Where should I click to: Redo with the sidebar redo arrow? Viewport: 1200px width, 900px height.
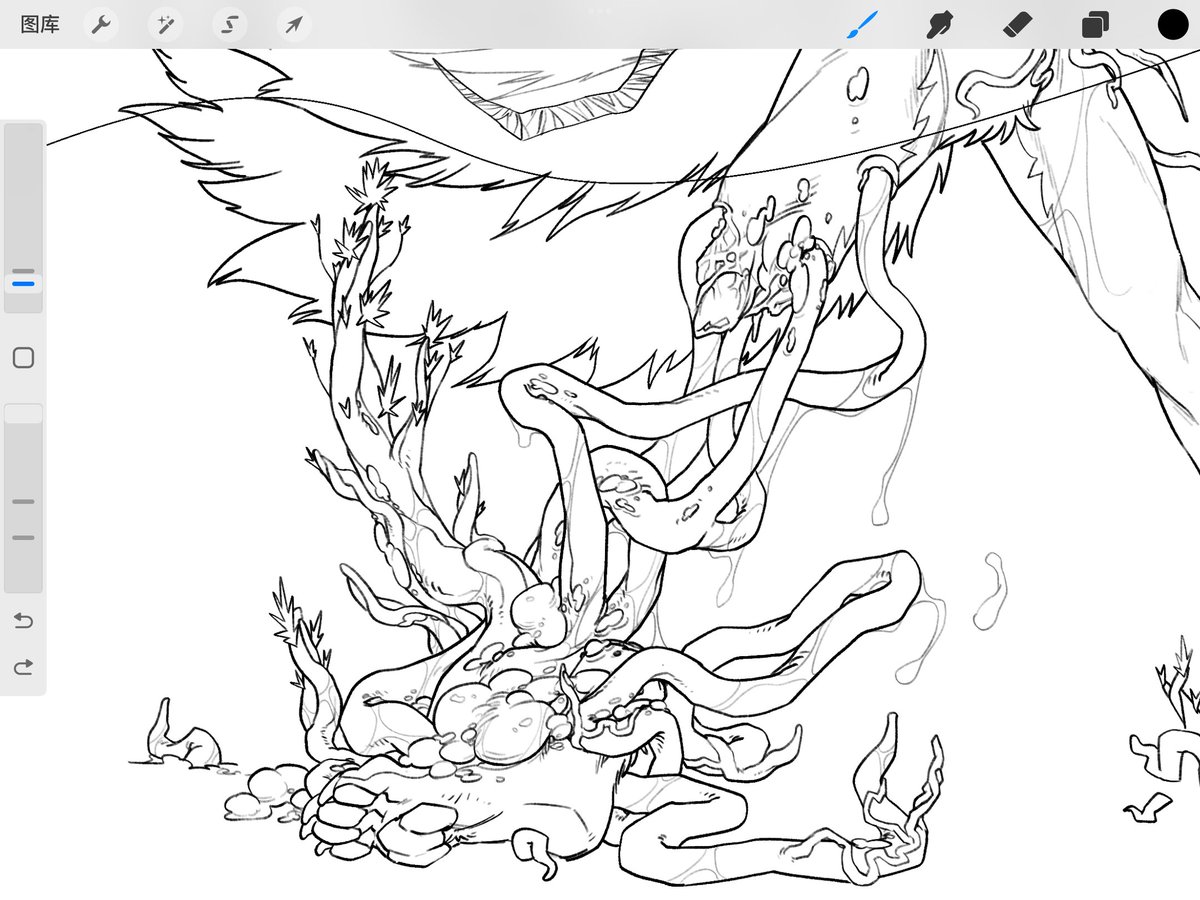pos(23,666)
